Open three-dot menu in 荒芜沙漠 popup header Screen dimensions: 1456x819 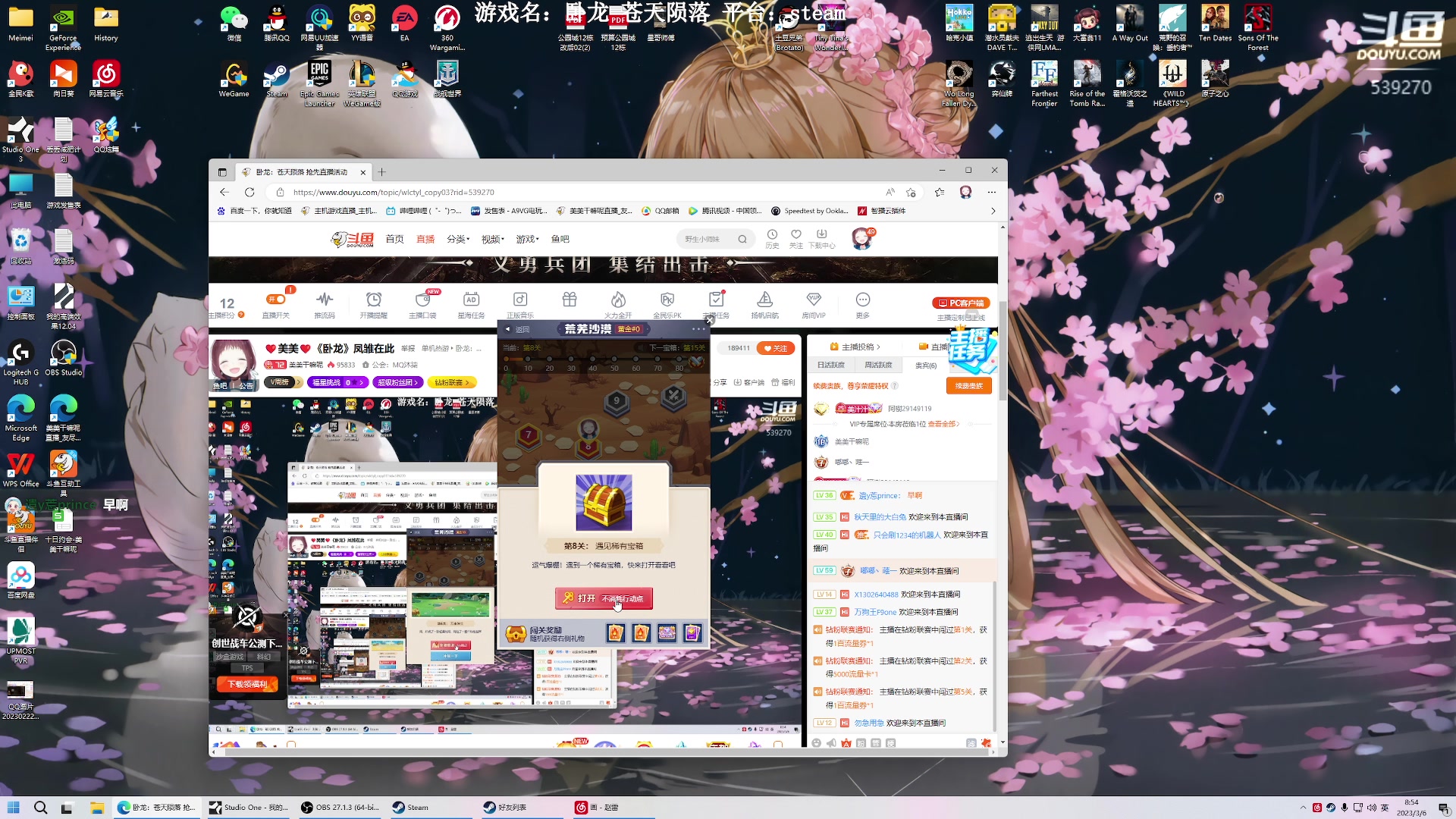pyautogui.click(x=698, y=329)
